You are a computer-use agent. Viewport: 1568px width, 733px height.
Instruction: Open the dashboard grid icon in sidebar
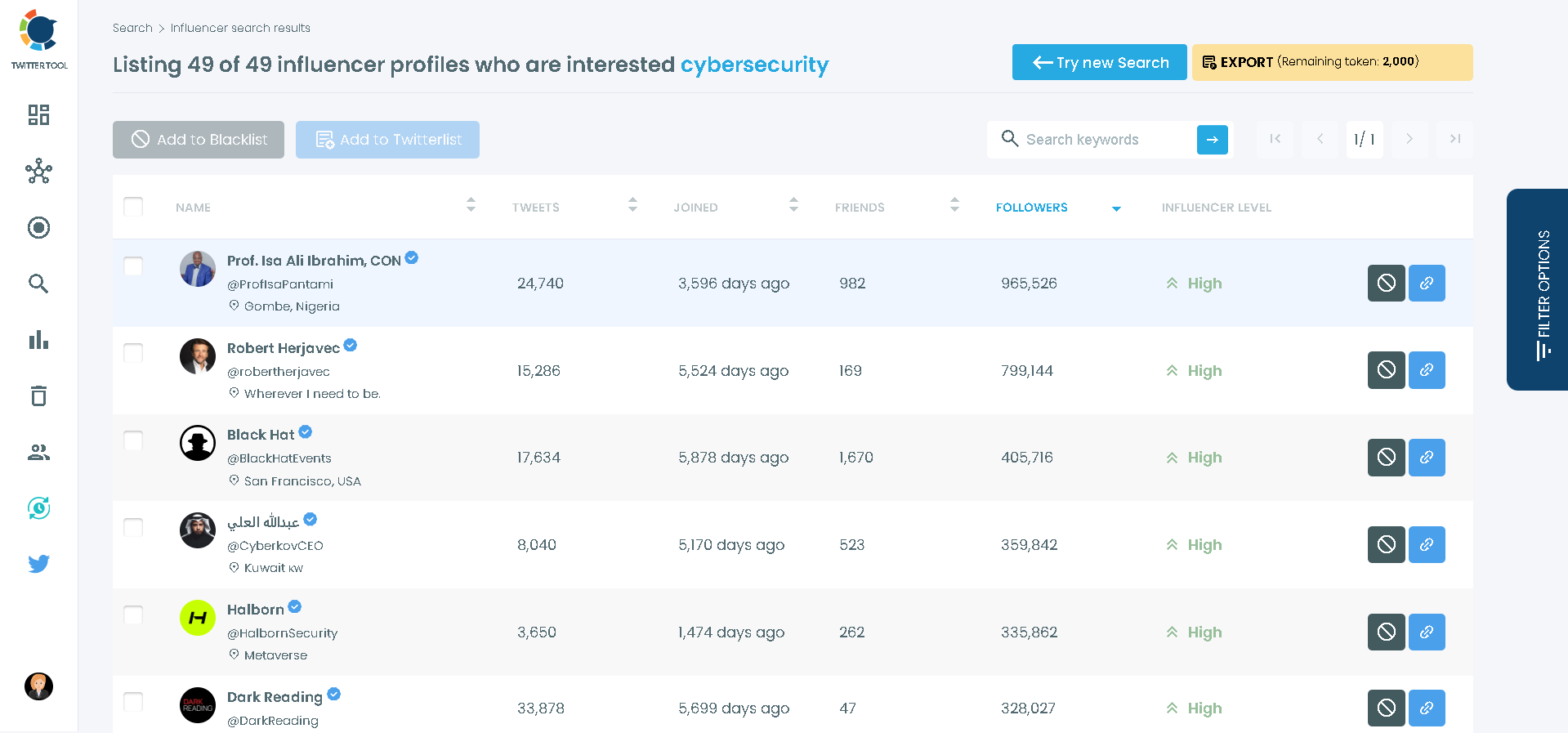38,114
